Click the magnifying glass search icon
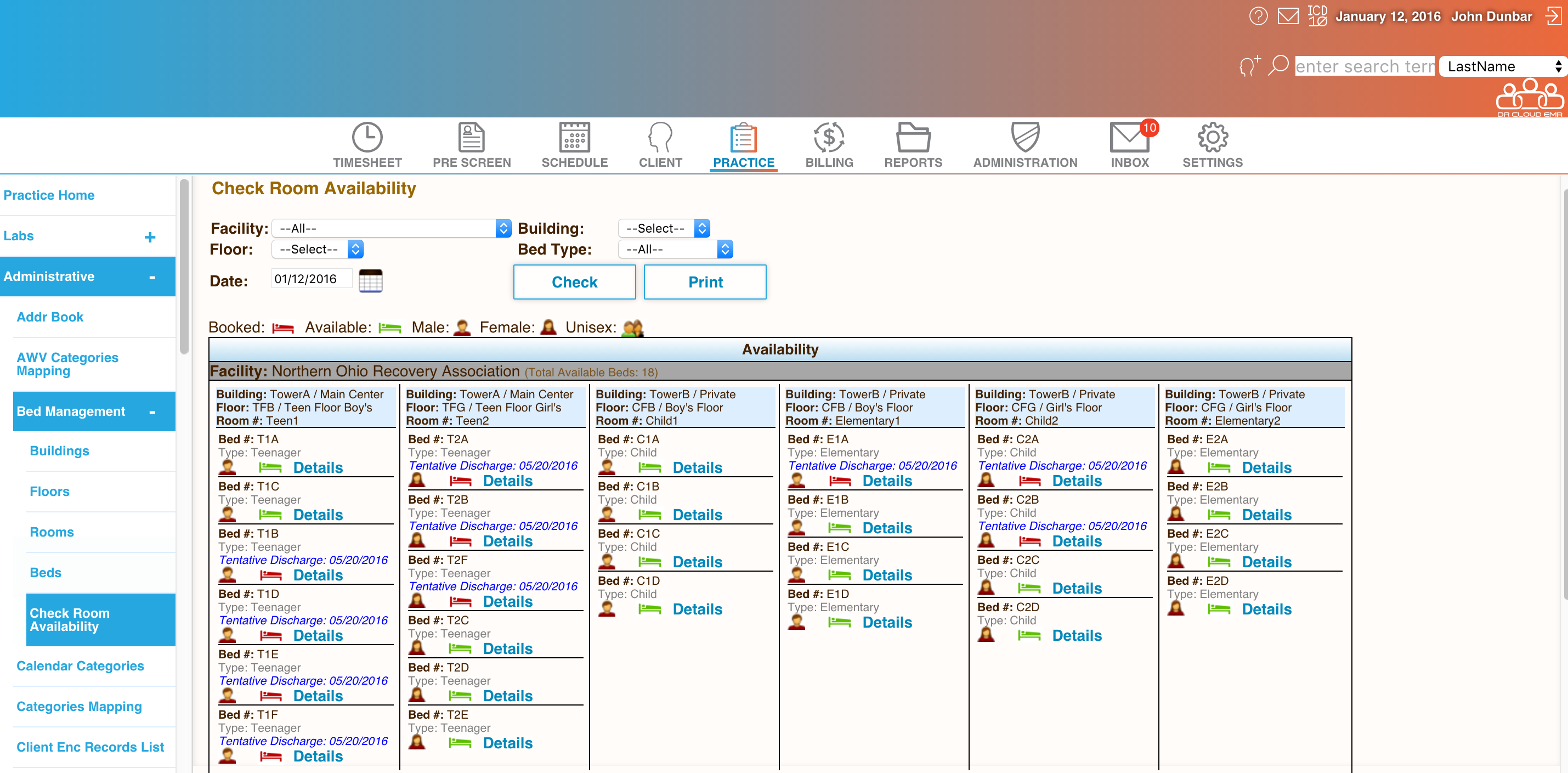 (x=1278, y=65)
